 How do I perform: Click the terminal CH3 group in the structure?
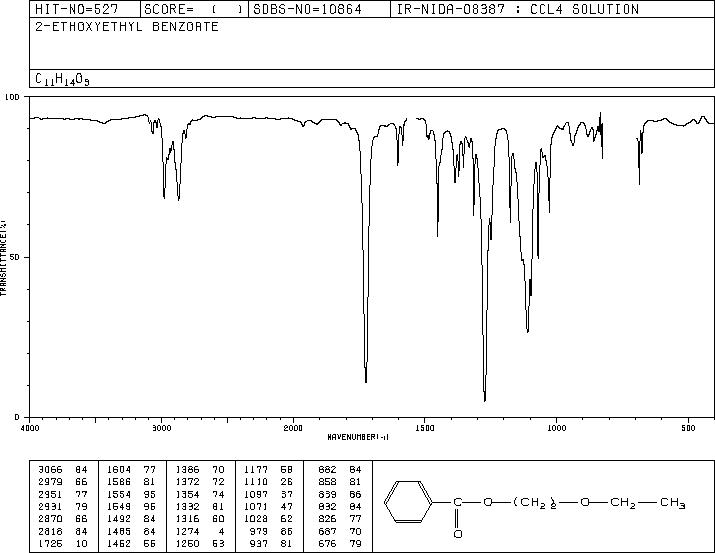click(x=673, y=503)
